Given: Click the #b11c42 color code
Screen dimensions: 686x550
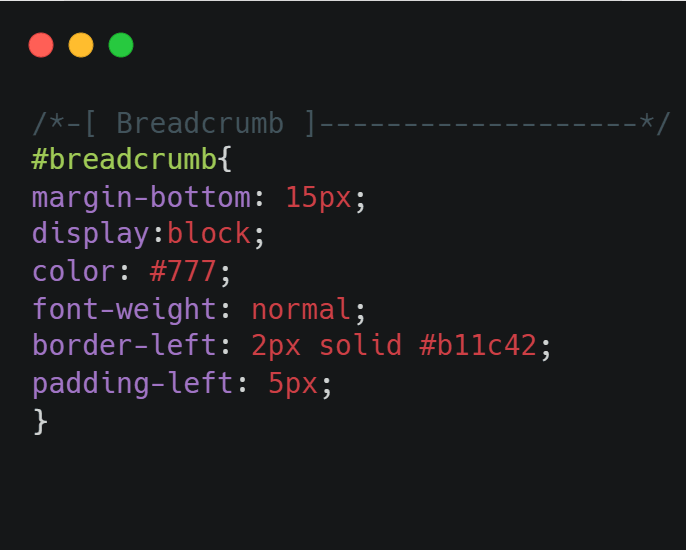Looking at the screenshot, I should pyautogui.click(x=478, y=346).
